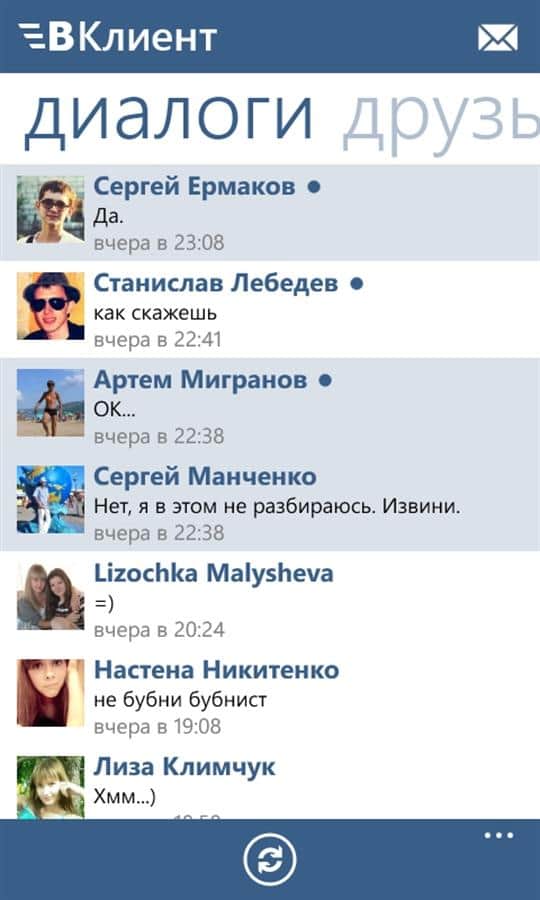Open Лиза Климчук's avatar thumbnail
Image resolution: width=540 pixels, height=900 pixels.
pyautogui.click(x=50, y=788)
